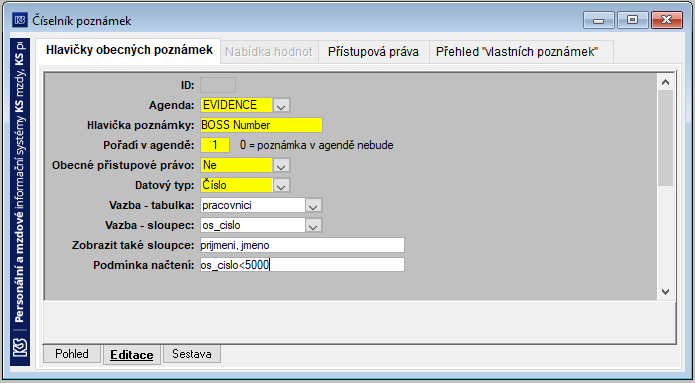Expand the Vazba - tabulka dropdown
The height and width of the screenshot is (383, 695).
313,205
